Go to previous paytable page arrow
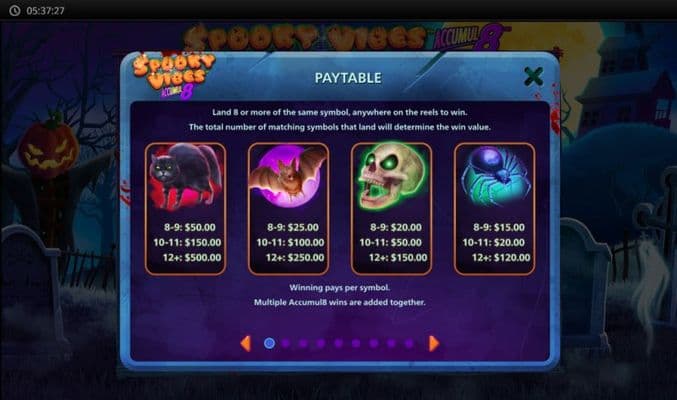 coord(245,343)
